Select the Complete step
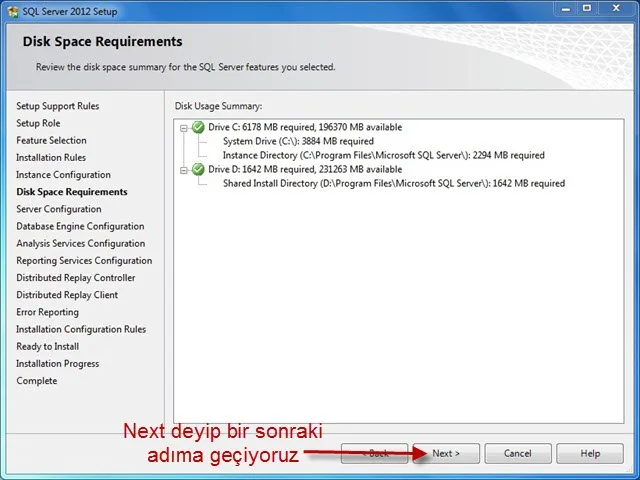Image resolution: width=640 pixels, height=480 pixels. 37,380
